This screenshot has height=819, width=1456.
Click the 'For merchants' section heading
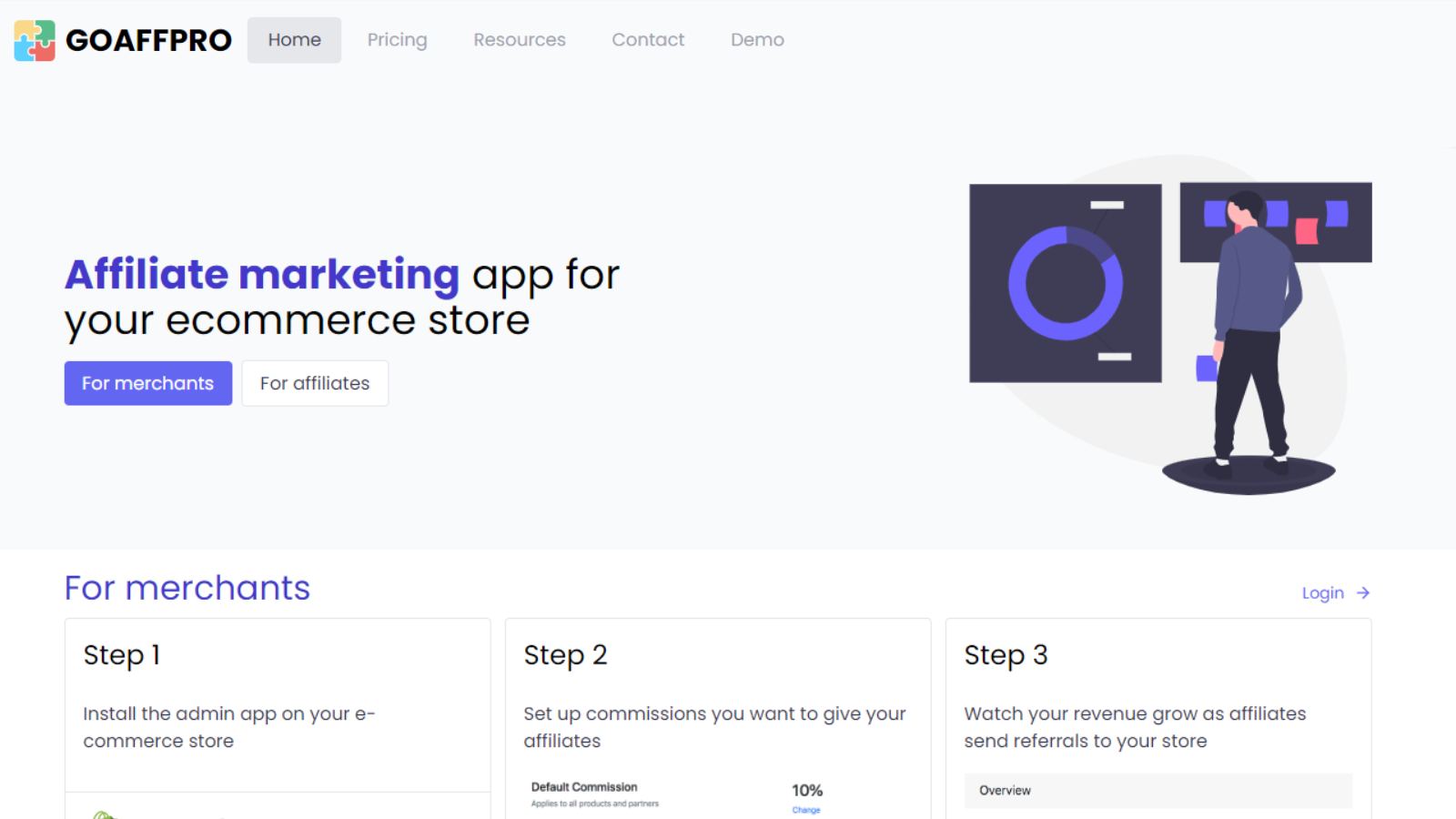click(x=187, y=588)
